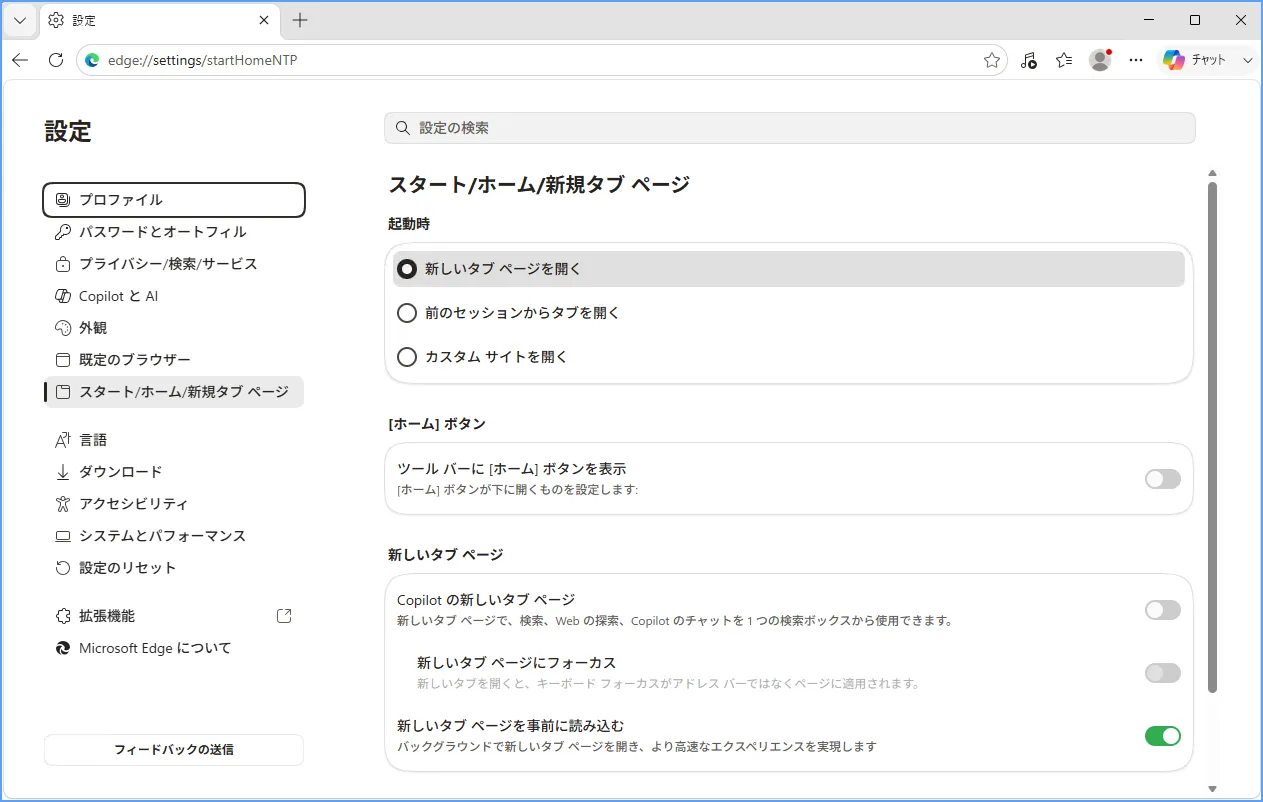This screenshot has width=1263, height=802.
Task: Click the scrollbar down arrow
Action: pos(1213,789)
